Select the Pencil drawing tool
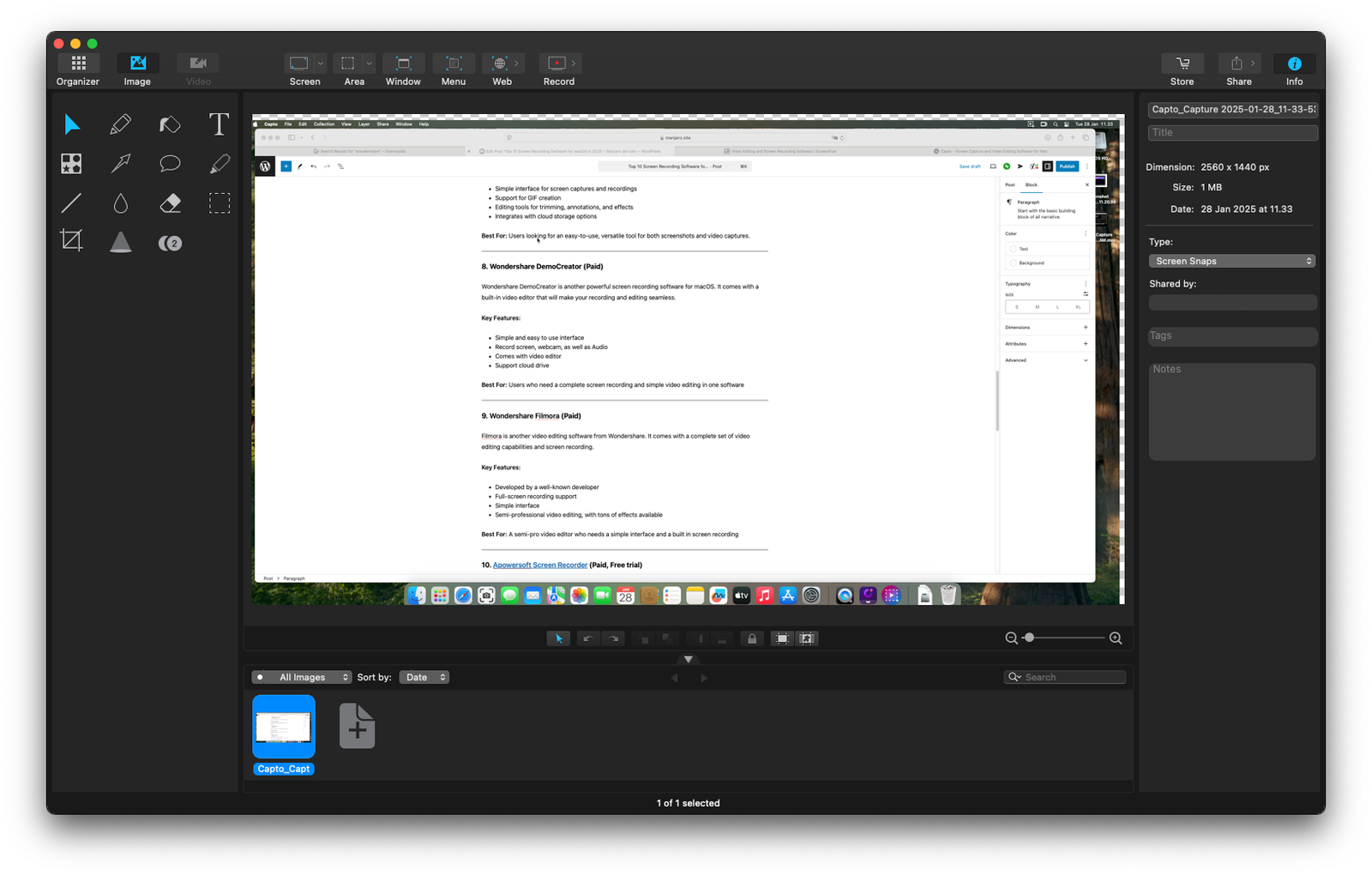The width and height of the screenshot is (1372, 876). coord(121,124)
